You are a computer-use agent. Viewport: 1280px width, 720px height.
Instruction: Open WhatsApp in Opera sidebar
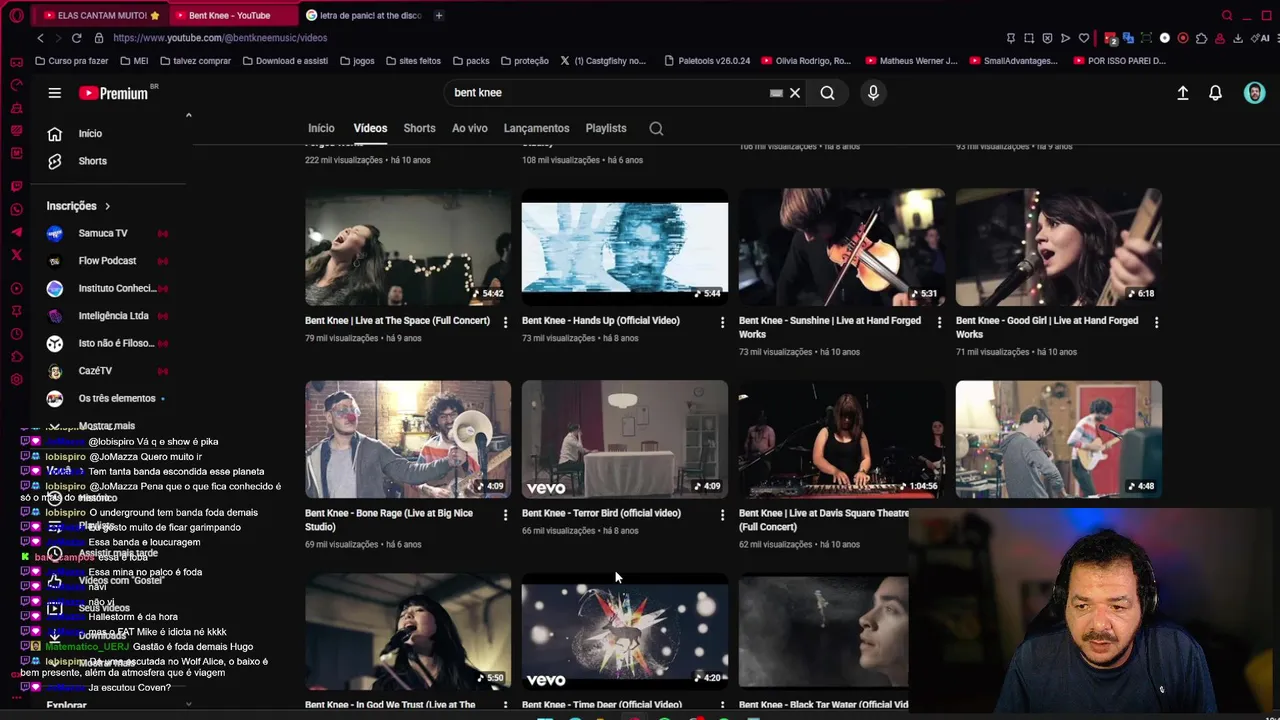click(x=16, y=209)
